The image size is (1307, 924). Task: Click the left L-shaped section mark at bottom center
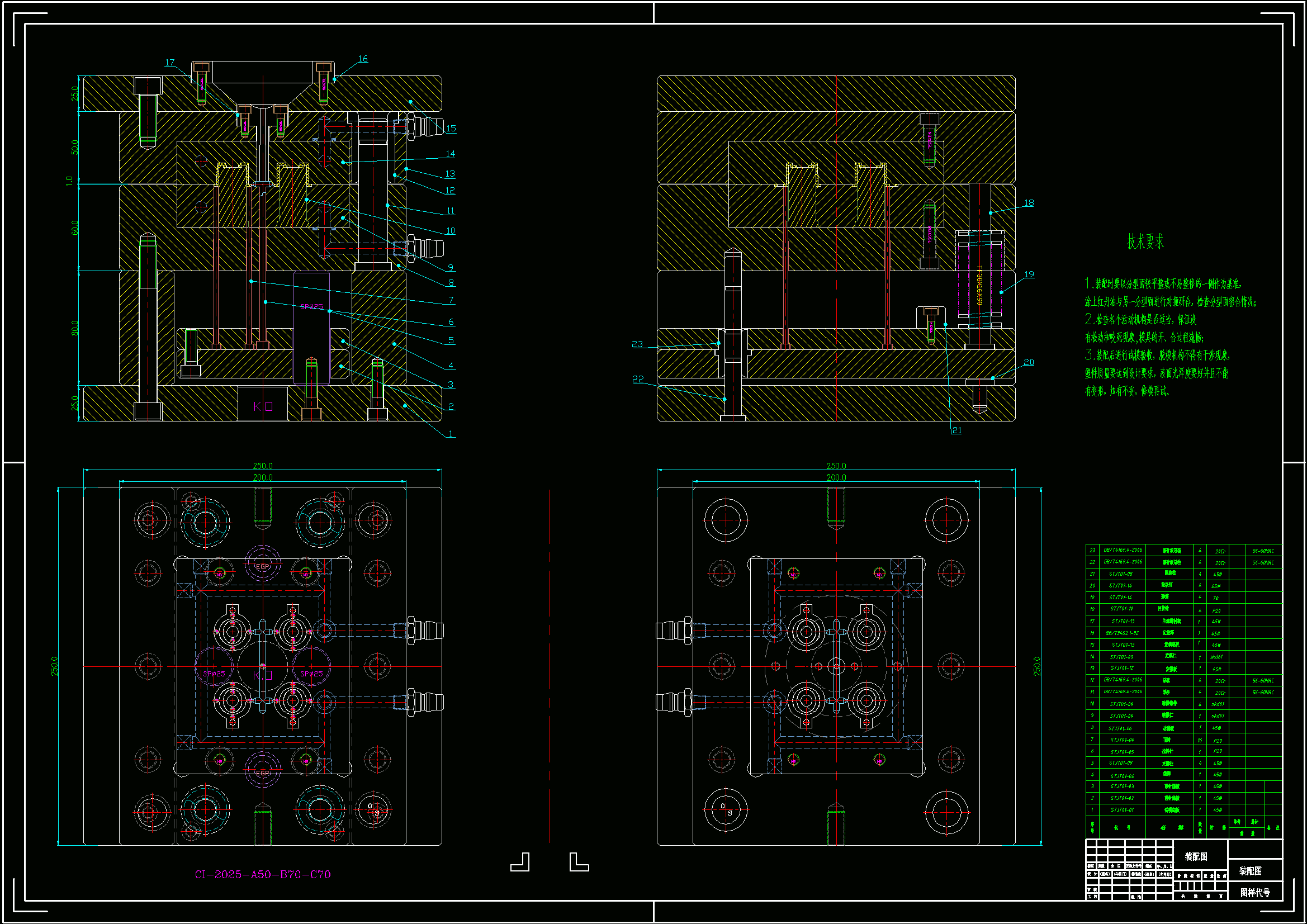521,862
